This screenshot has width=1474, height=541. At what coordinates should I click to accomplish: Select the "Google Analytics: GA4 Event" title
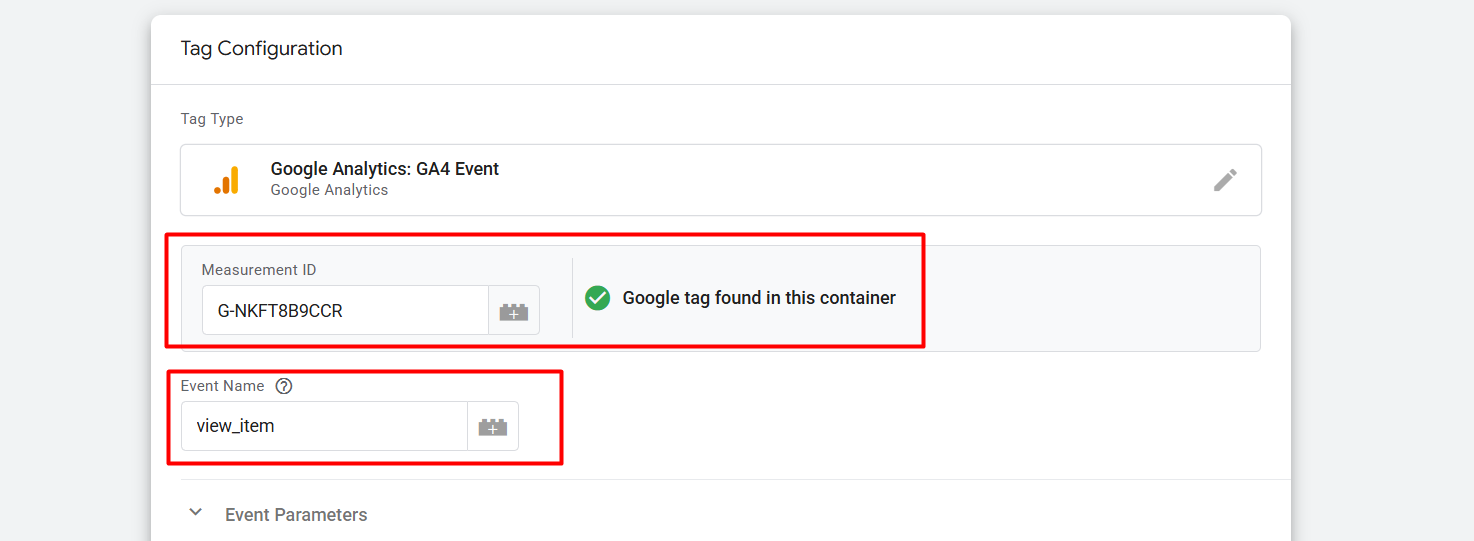tap(384, 169)
